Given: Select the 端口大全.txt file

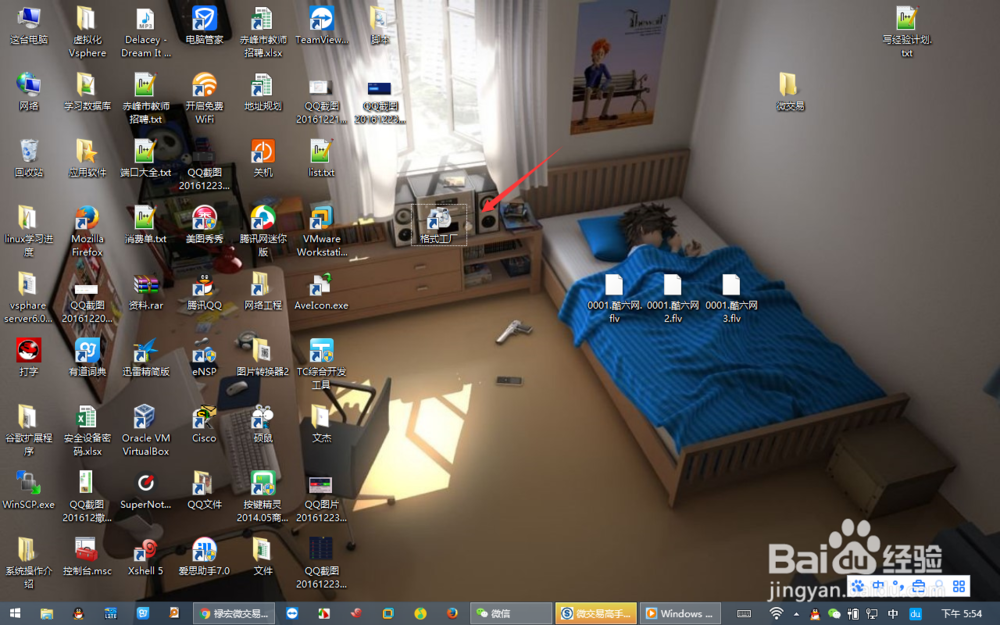Looking at the screenshot, I should [145, 158].
